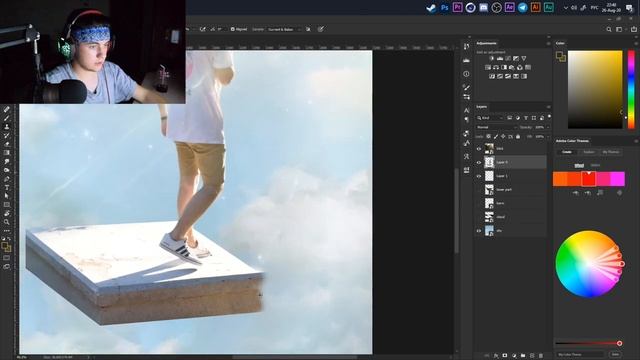
Task: Add an Invert adjustment
Action: pyautogui.click(x=492, y=76)
